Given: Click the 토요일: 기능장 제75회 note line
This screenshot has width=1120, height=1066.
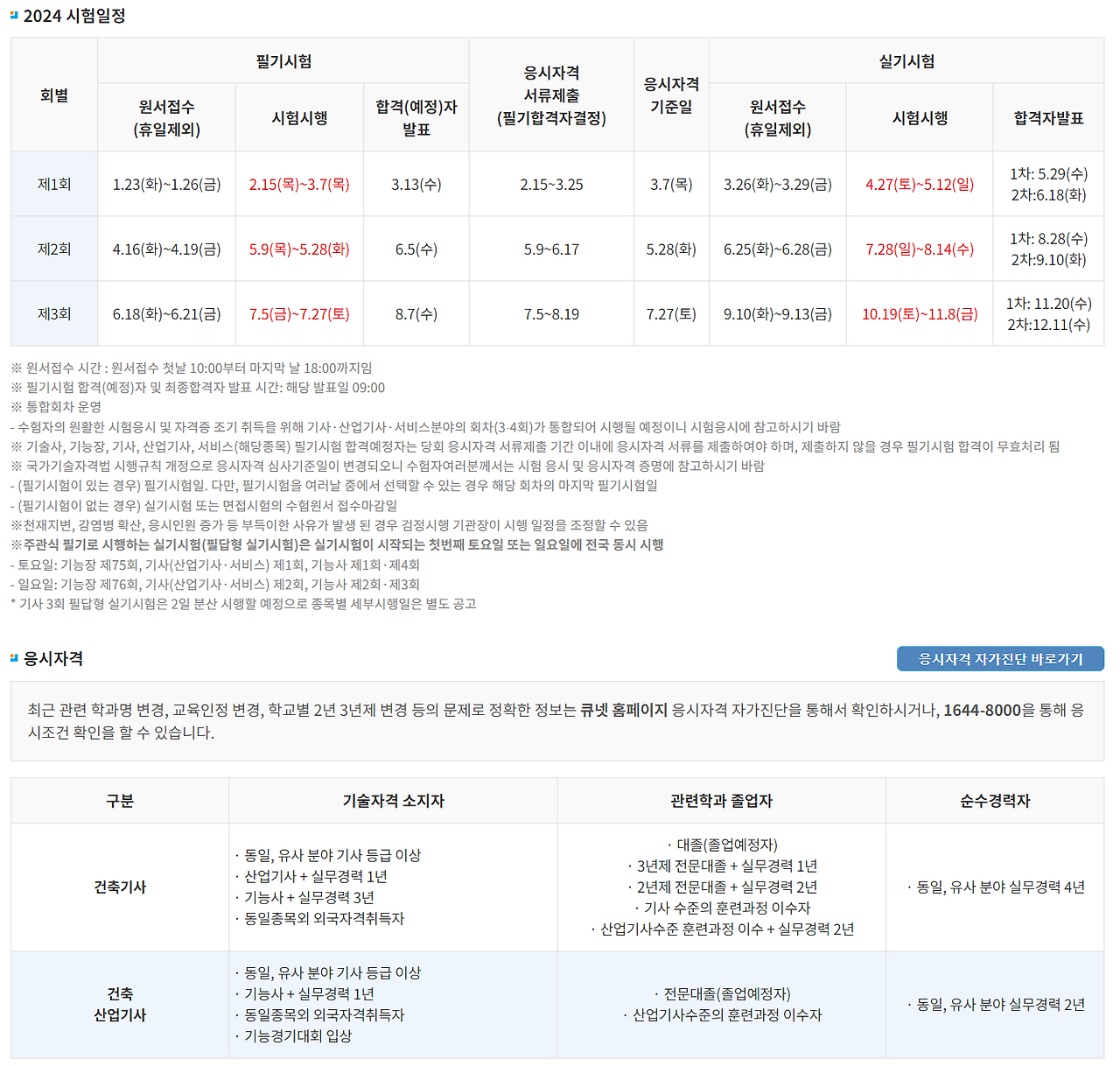Looking at the screenshot, I should [215, 565].
